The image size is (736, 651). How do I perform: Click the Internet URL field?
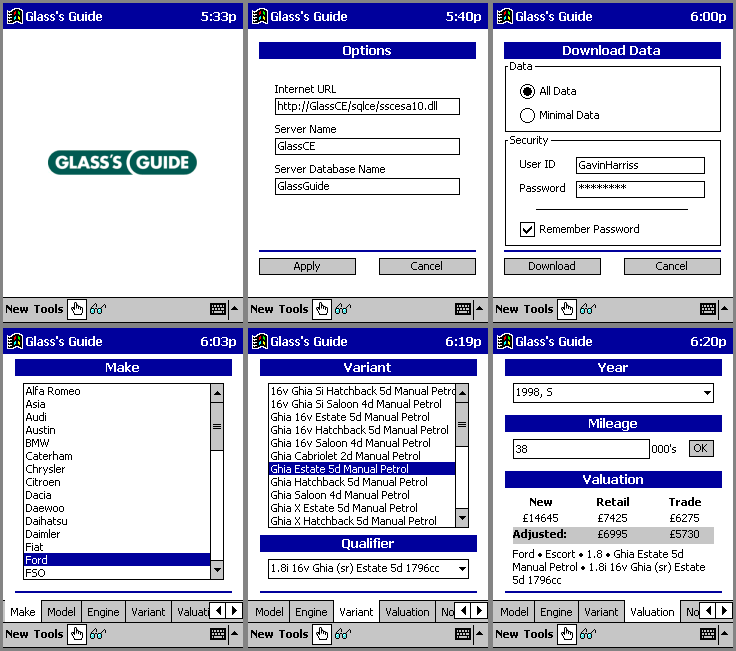(367, 106)
